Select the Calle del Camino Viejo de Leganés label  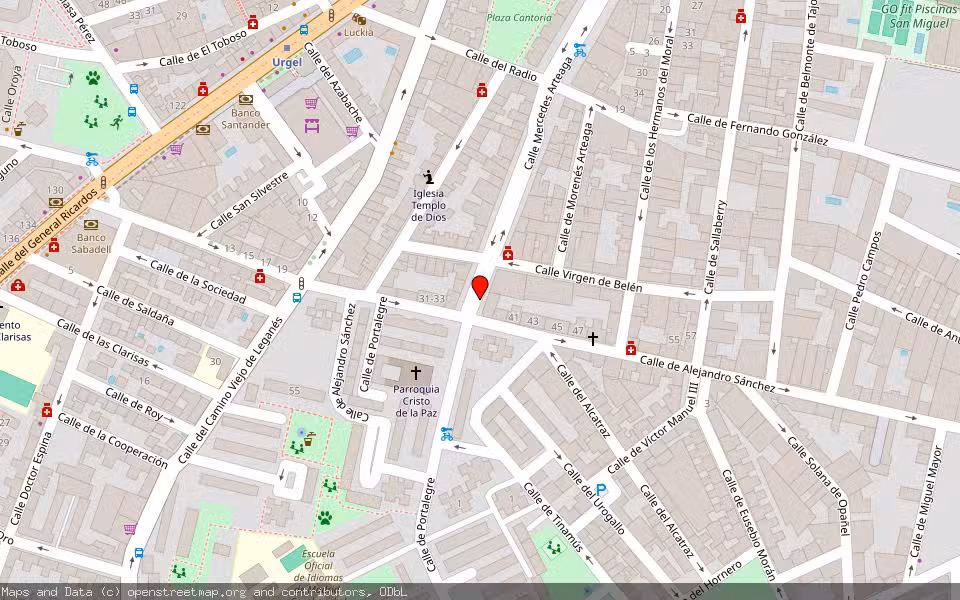point(231,389)
